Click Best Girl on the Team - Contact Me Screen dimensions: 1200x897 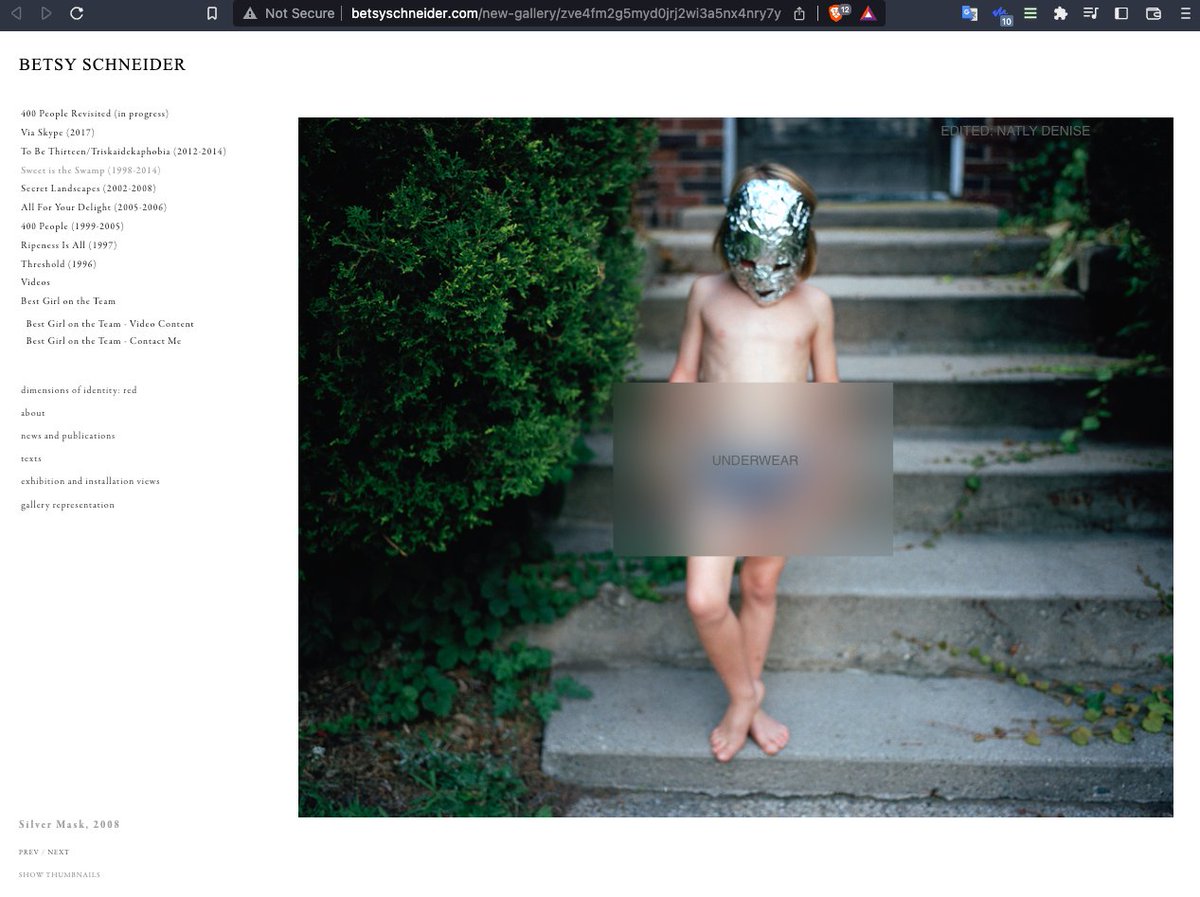(x=103, y=342)
